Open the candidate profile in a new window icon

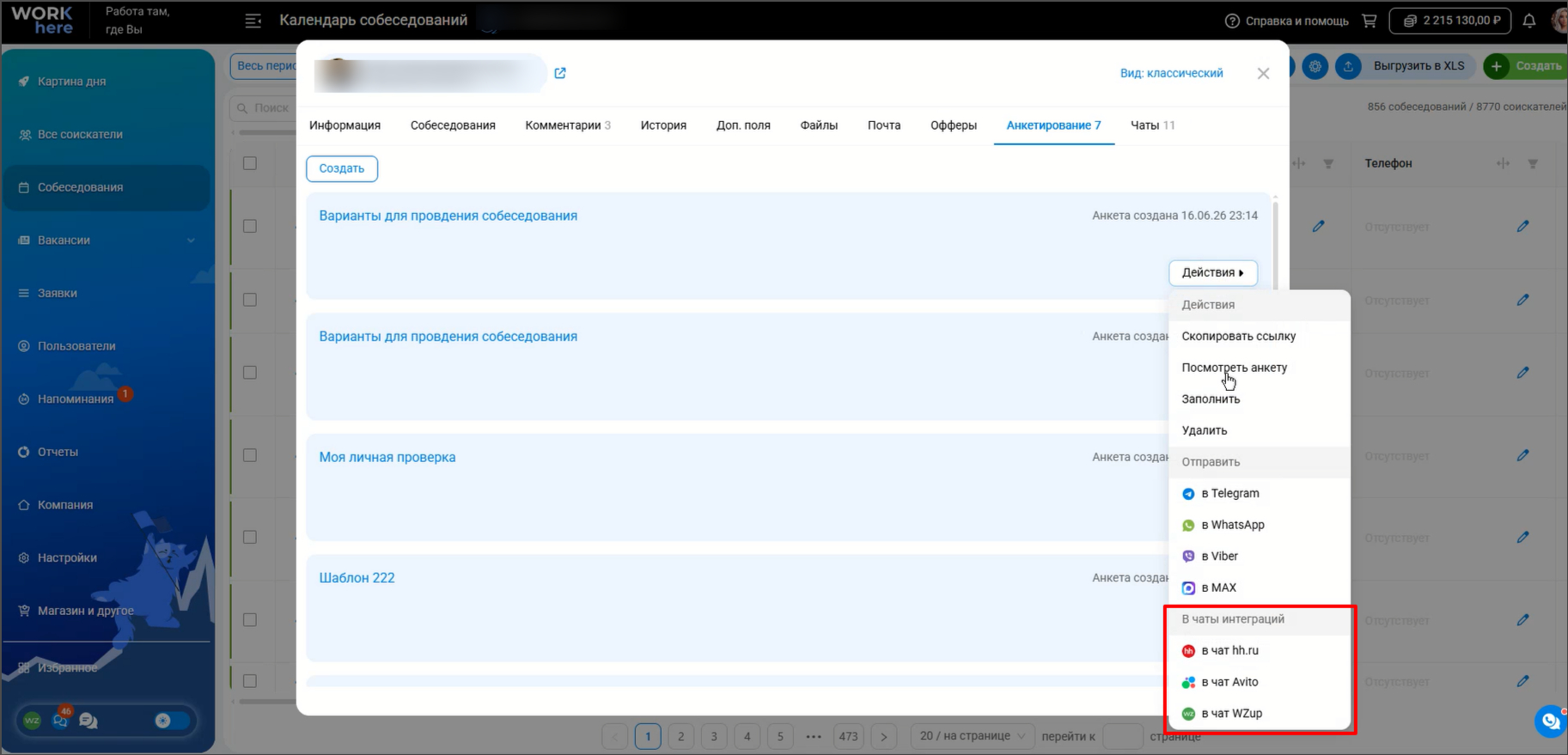(560, 73)
